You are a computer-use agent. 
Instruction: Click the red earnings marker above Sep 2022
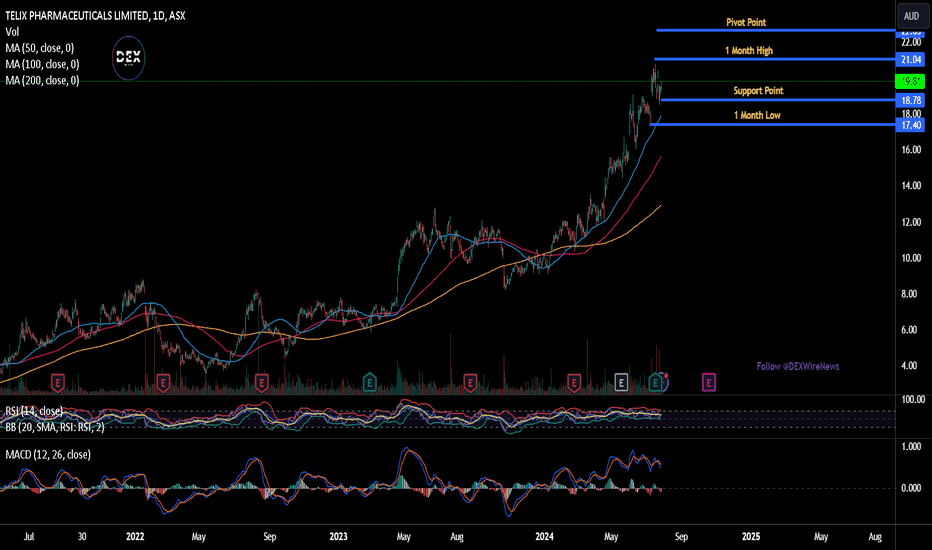tap(262, 382)
